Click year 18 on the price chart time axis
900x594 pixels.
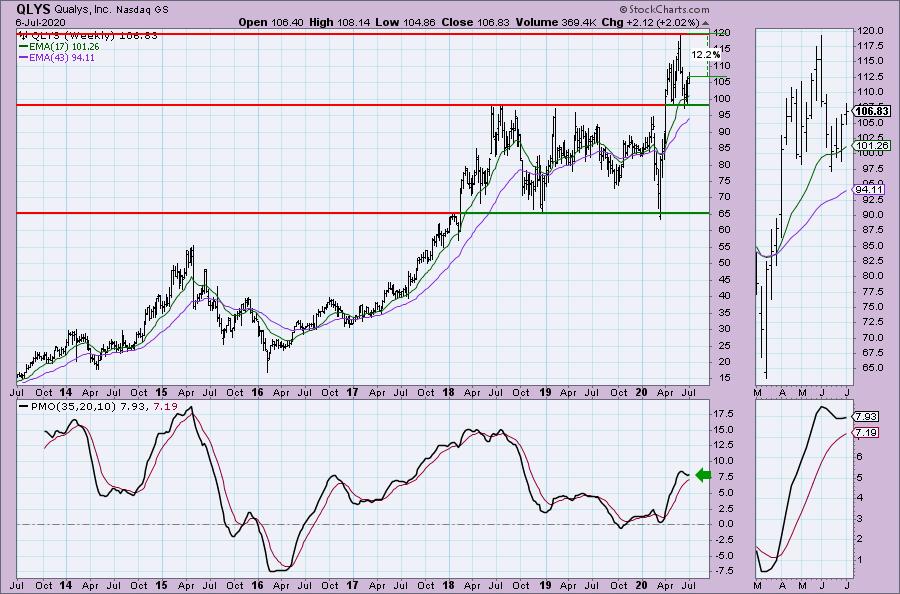click(x=448, y=393)
